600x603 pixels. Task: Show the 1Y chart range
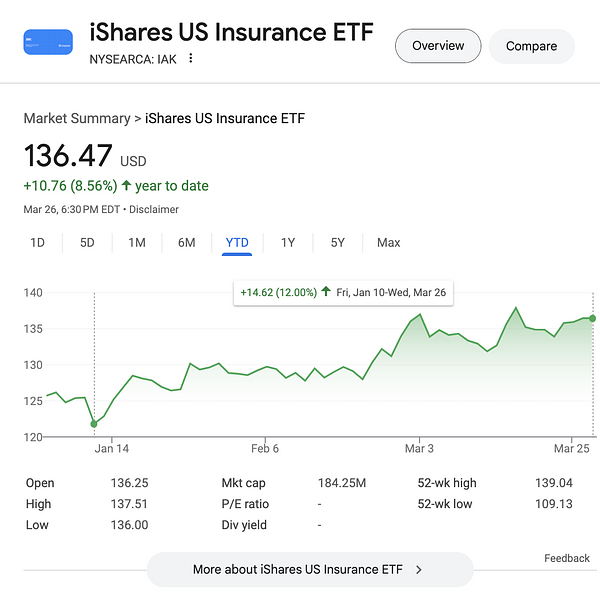coord(288,243)
